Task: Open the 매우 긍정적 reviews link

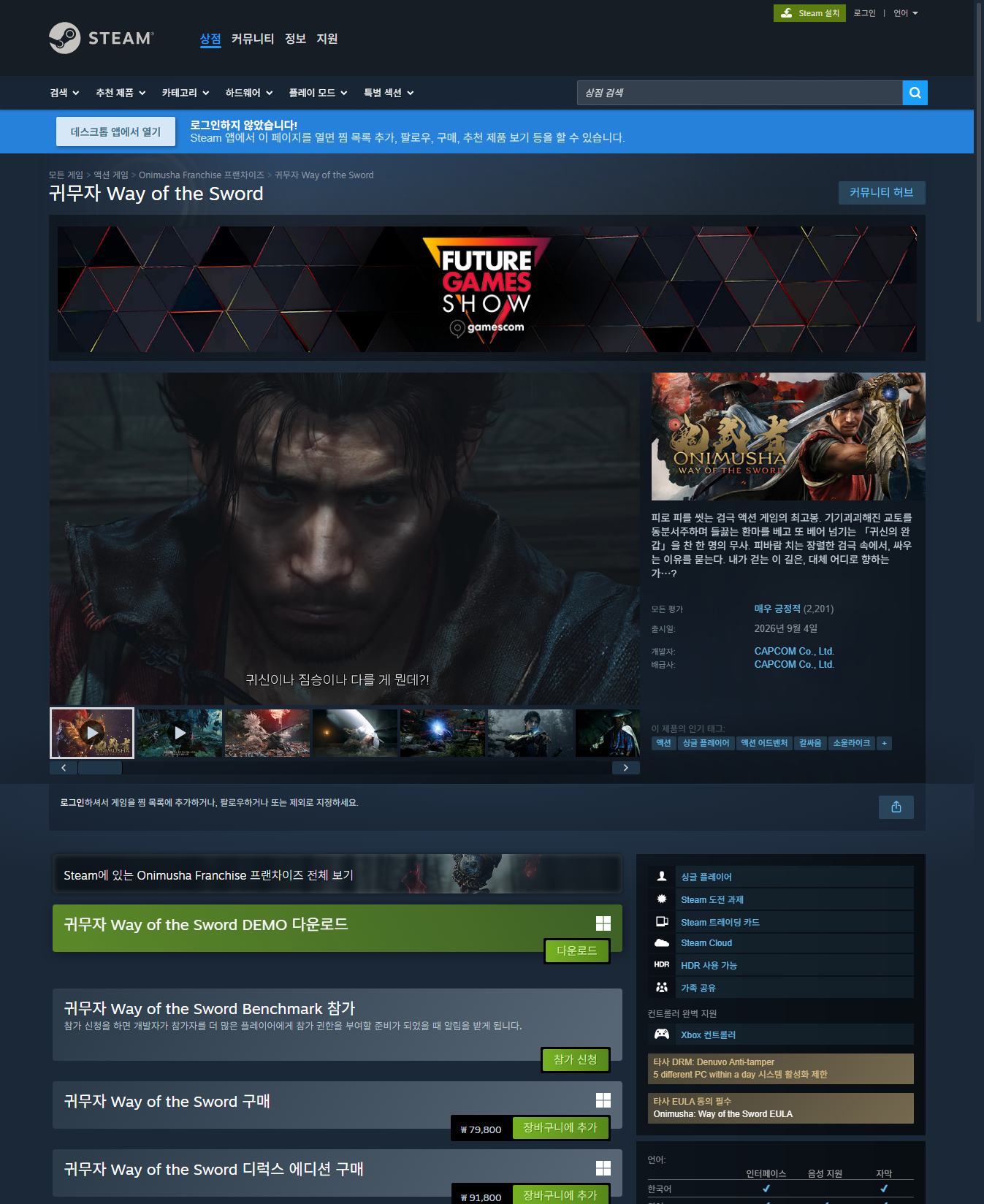Action: coord(777,609)
